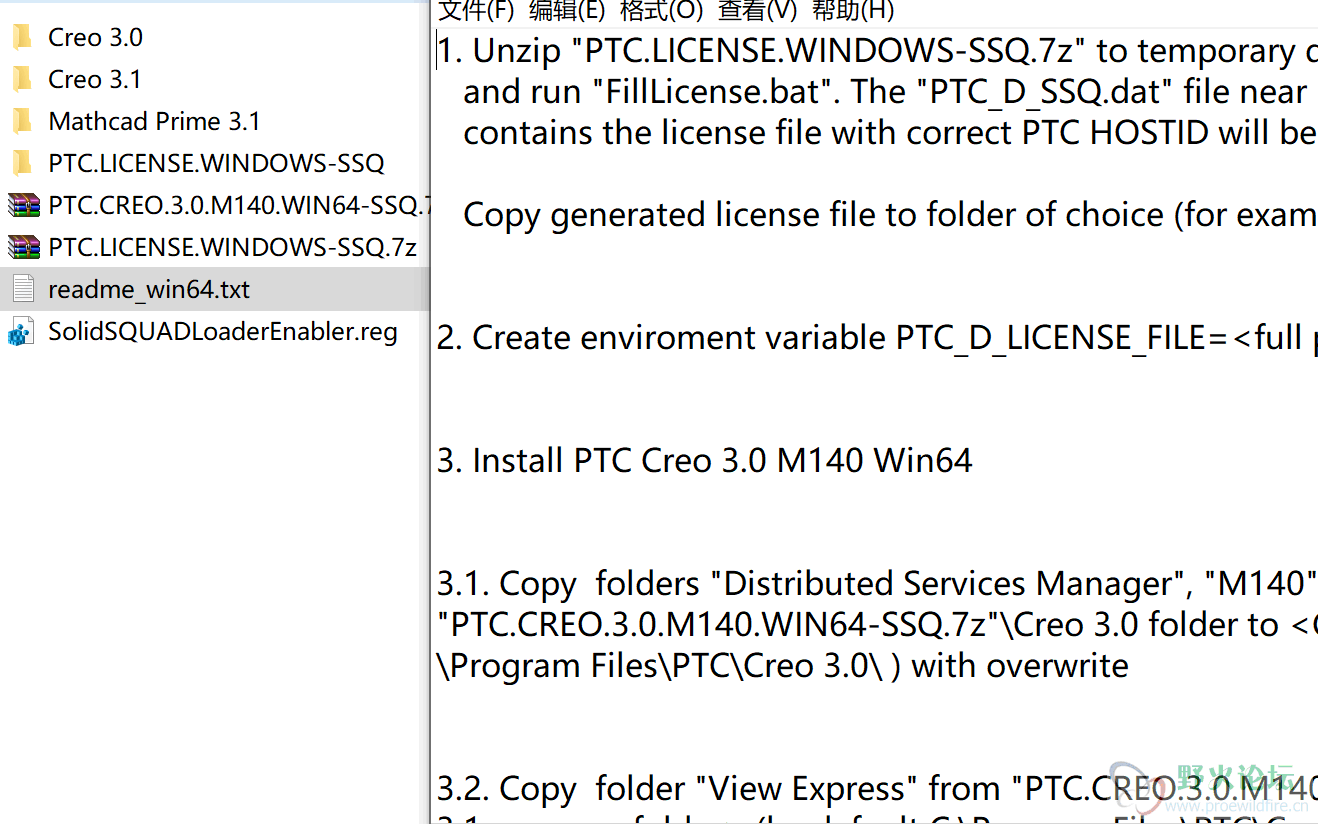Click the file name Mathcad Prime 3.1
The height and width of the screenshot is (824, 1318).
coord(154,122)
